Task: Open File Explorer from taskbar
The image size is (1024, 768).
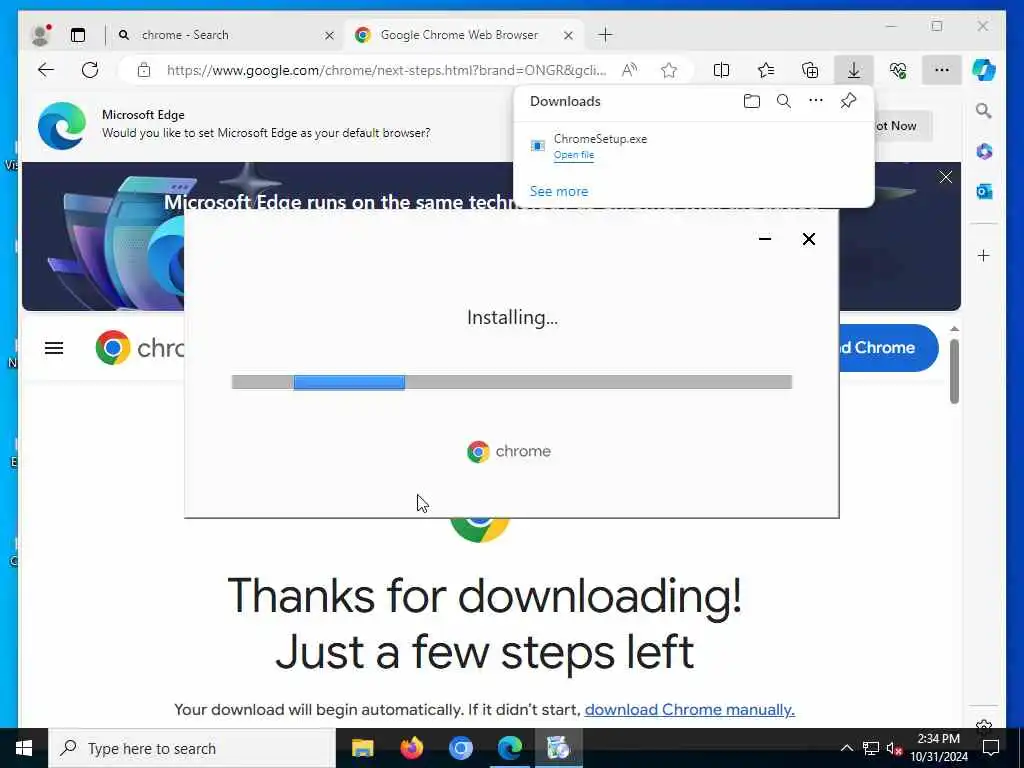Action: 362,748
